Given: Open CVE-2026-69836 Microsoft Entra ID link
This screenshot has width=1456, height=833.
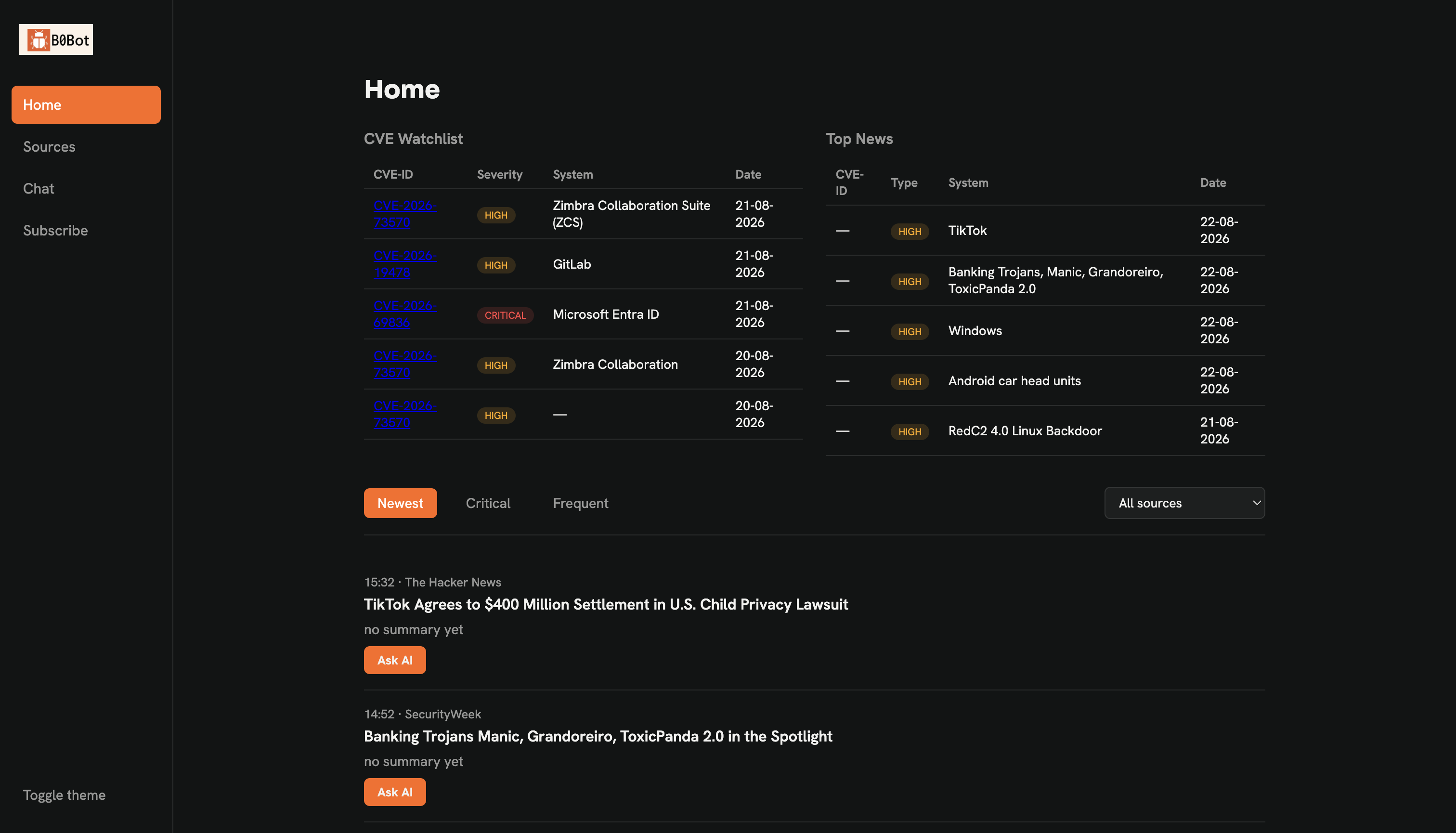Looking at the screenshot, I should [405, 313].
